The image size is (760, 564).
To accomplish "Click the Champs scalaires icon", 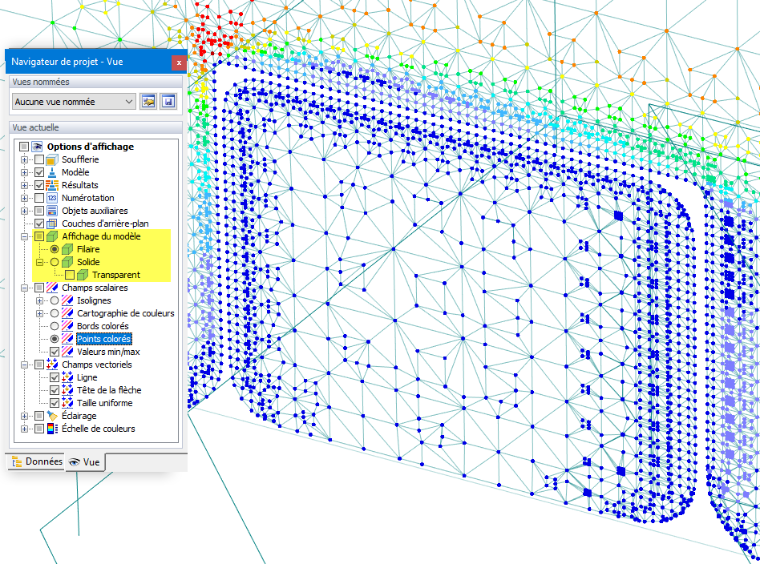I will (52, 288).
